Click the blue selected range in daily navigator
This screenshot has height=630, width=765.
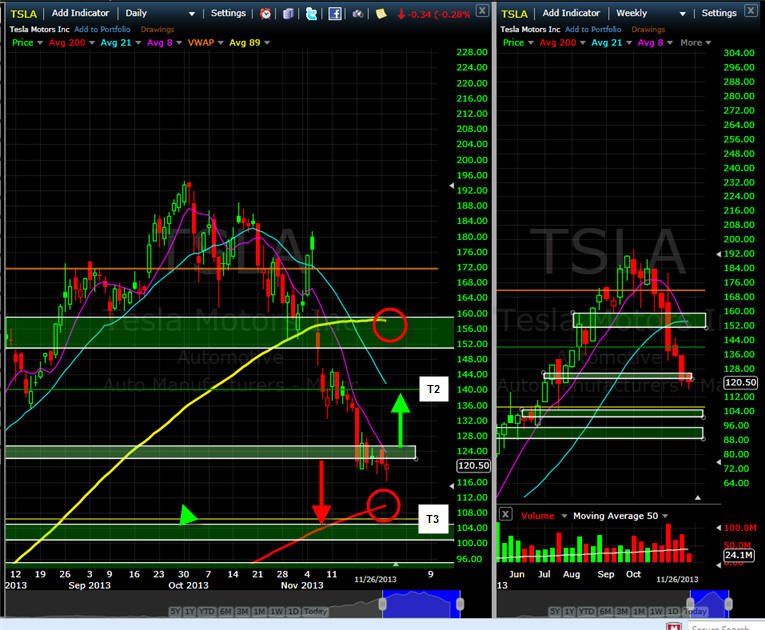[421, 604]
